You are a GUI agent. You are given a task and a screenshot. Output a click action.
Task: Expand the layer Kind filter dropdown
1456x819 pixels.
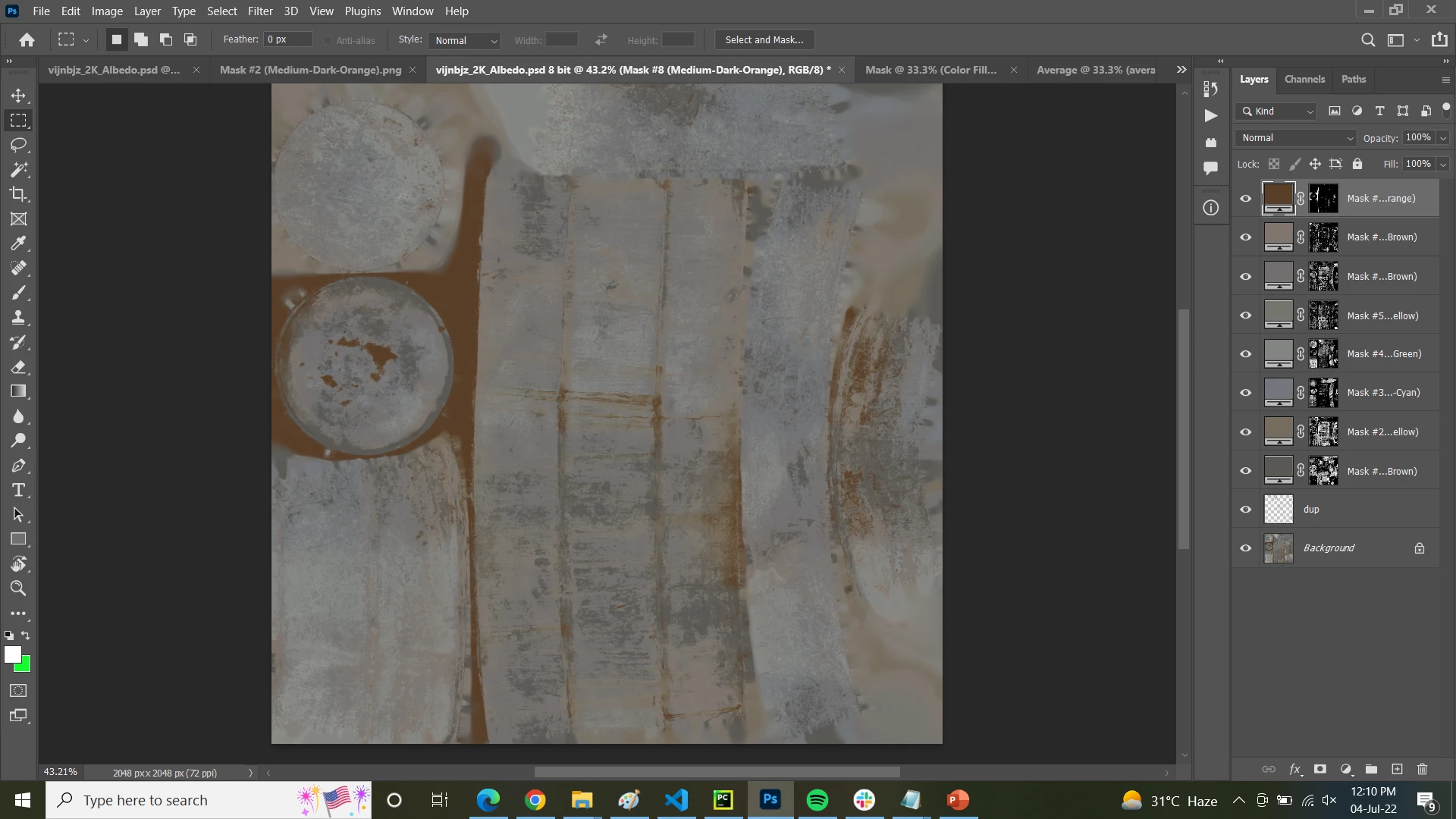[1277, 111]
